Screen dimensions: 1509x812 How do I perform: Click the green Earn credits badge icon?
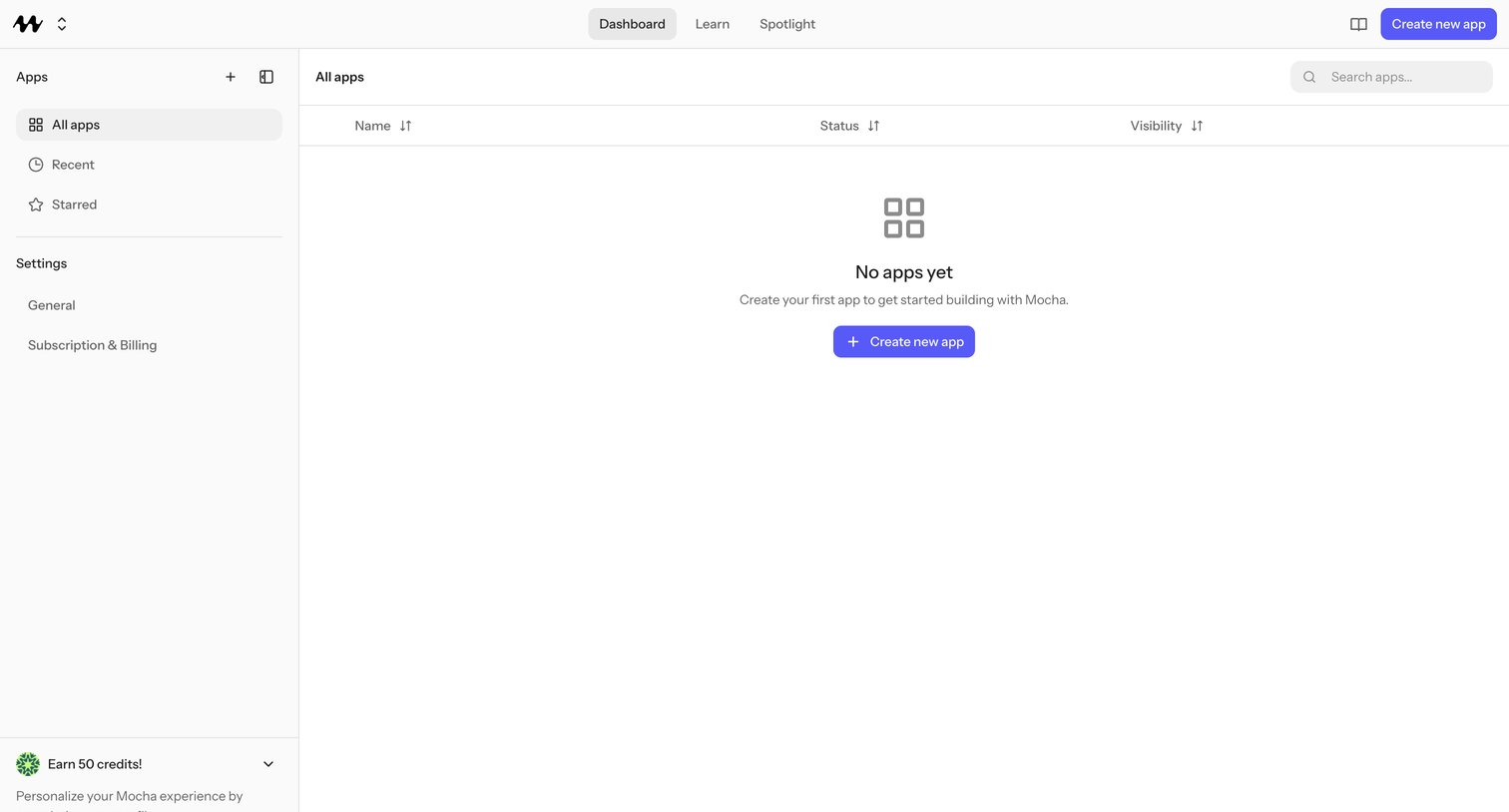[x=28, y=764]
